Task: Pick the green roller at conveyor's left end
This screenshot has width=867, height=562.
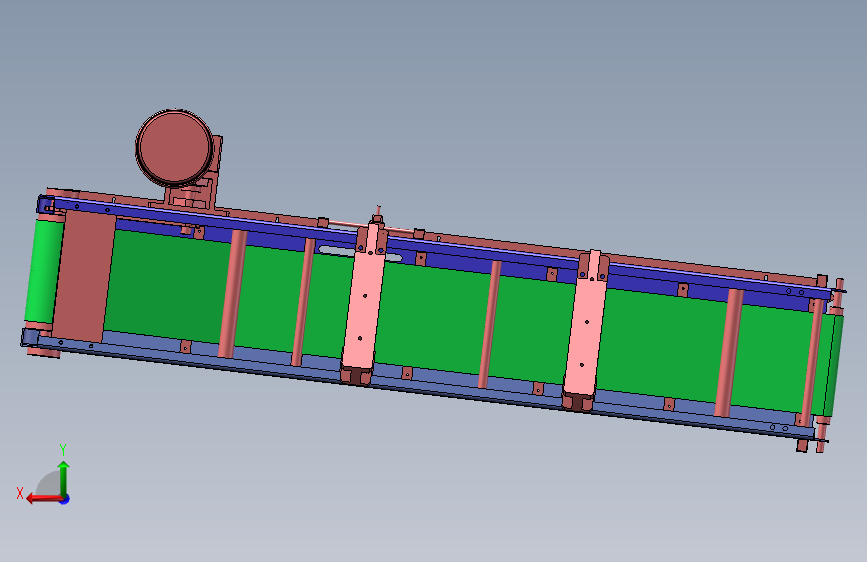Action: (x=44, y=271)
